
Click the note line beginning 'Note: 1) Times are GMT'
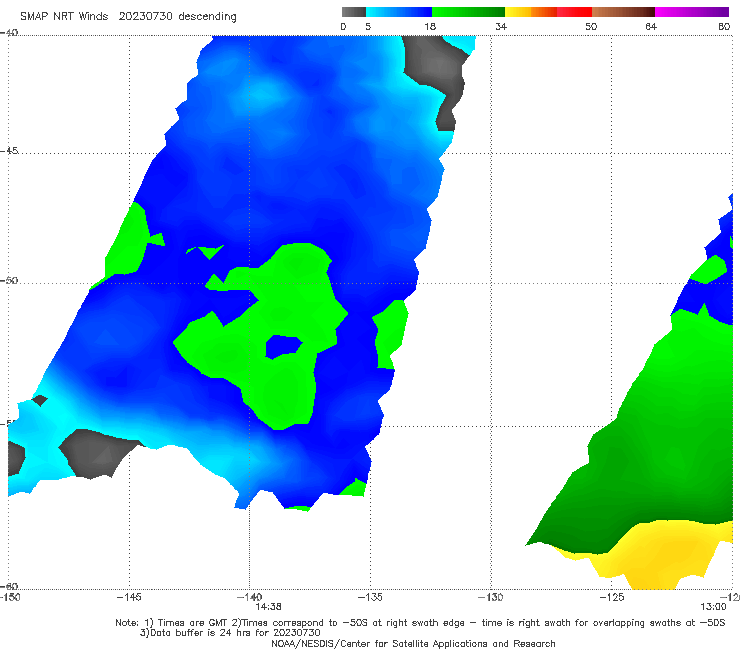[420, 623]
